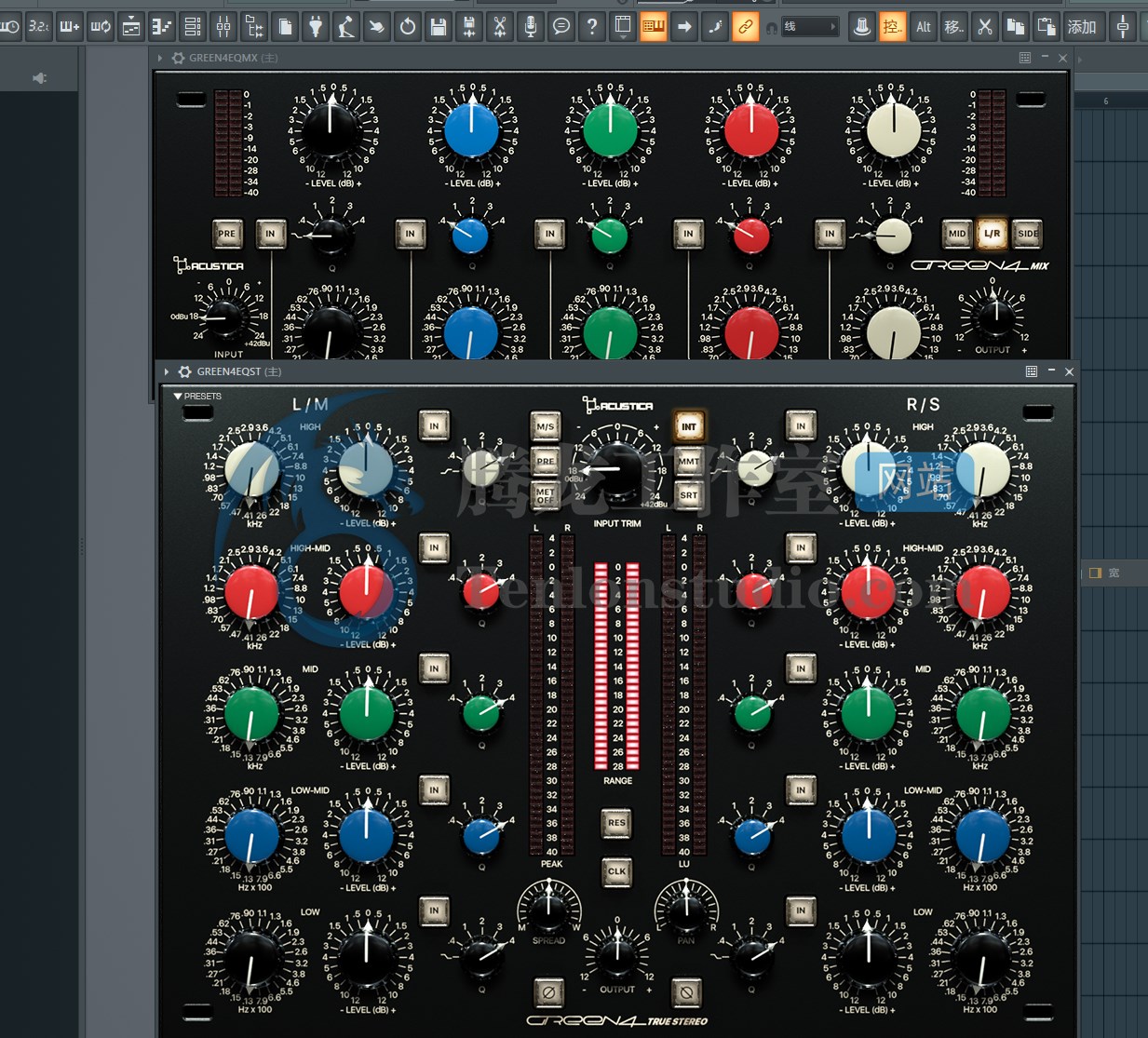1148x1038 pixels.
Task: Click the CLK button
Action: 616,872
